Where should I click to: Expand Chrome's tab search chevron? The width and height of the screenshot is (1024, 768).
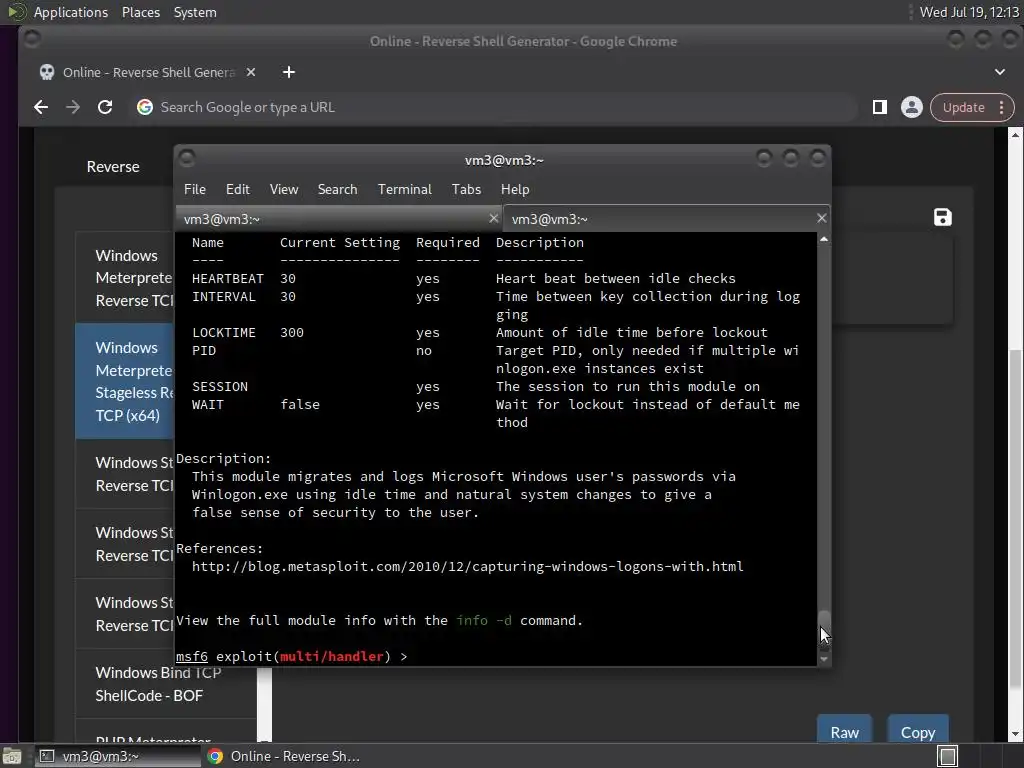[1000, 72]
